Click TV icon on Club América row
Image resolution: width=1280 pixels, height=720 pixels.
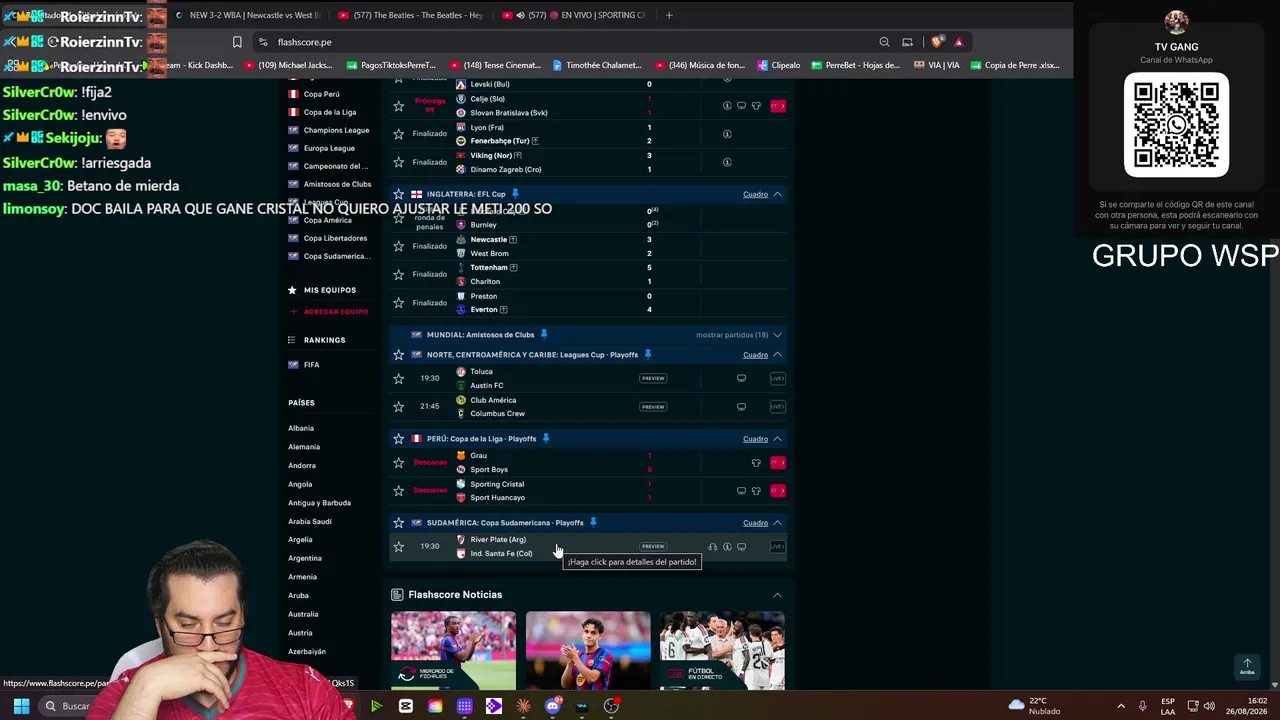click(x=741, y=407)
